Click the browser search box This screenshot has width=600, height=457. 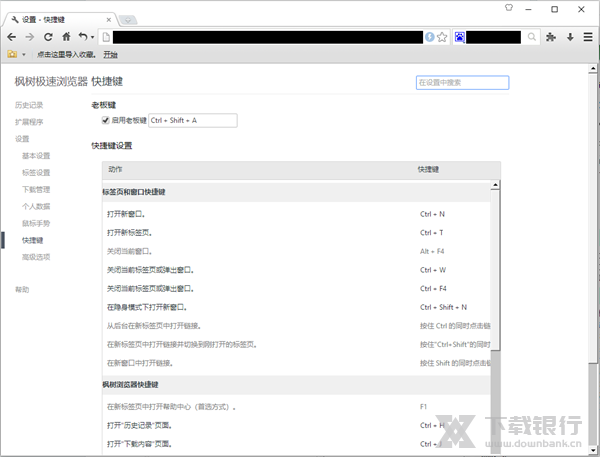493,37
